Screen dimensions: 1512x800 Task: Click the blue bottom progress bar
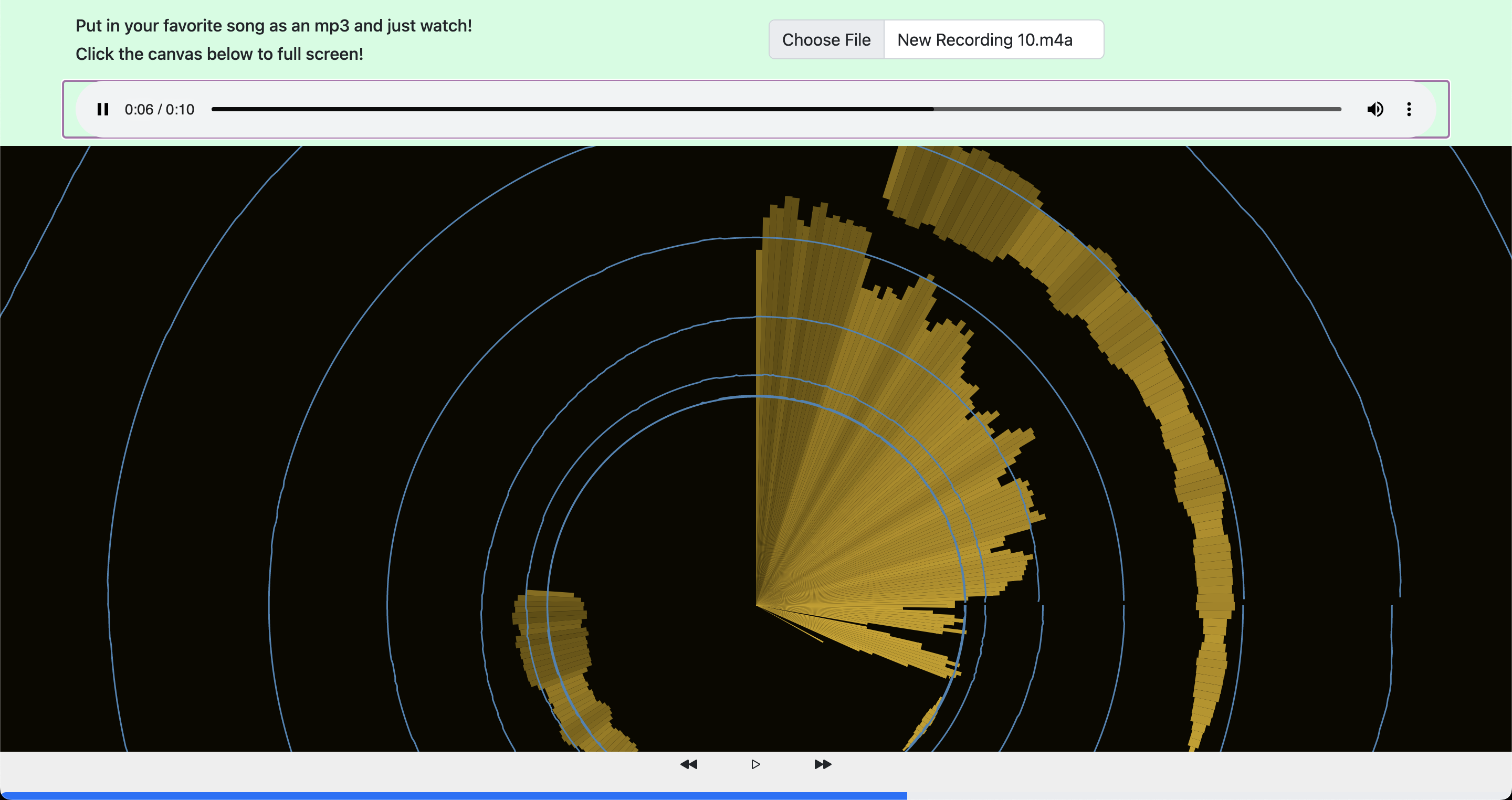pos(453,795)
